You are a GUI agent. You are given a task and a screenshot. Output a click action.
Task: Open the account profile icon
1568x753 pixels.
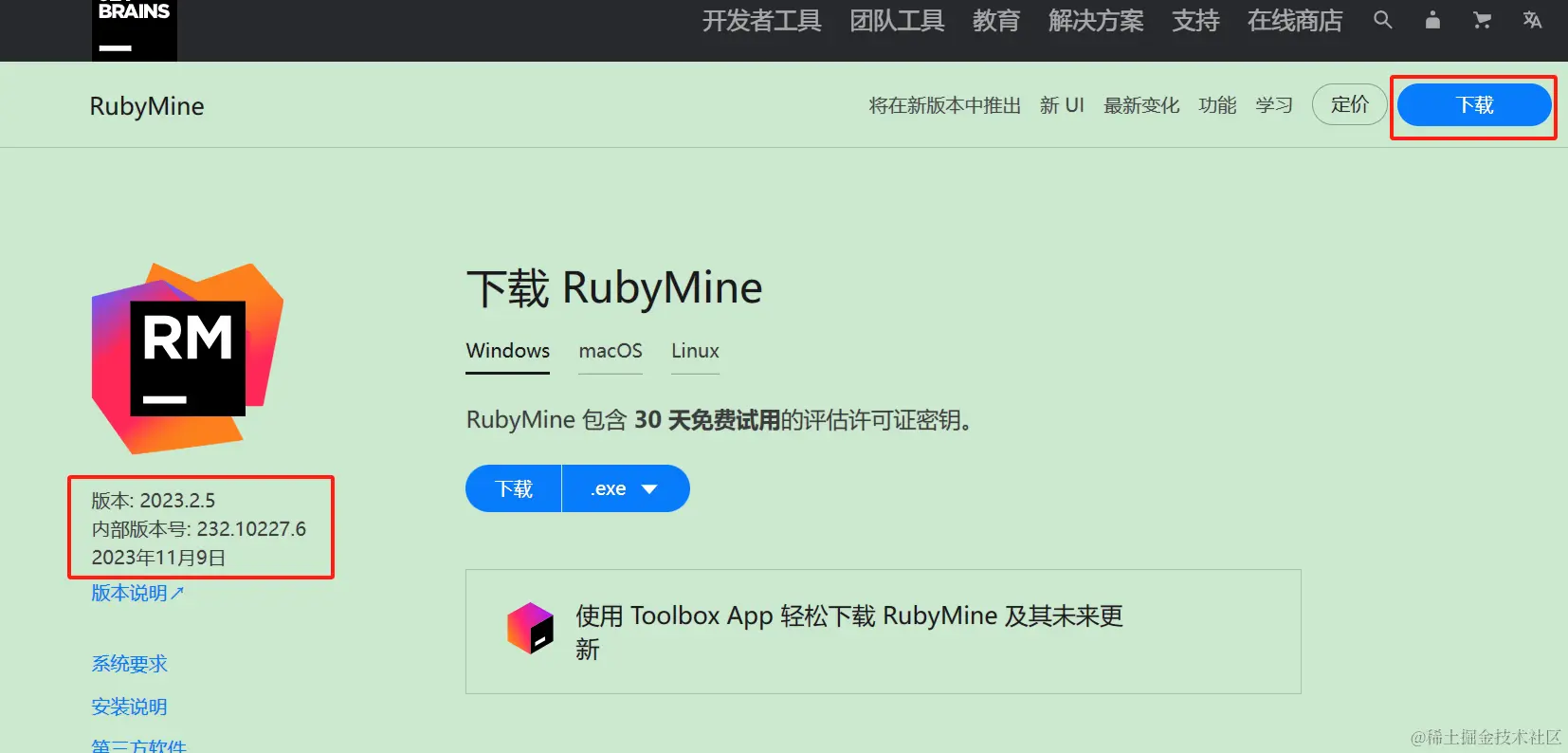coord(1432,20)
